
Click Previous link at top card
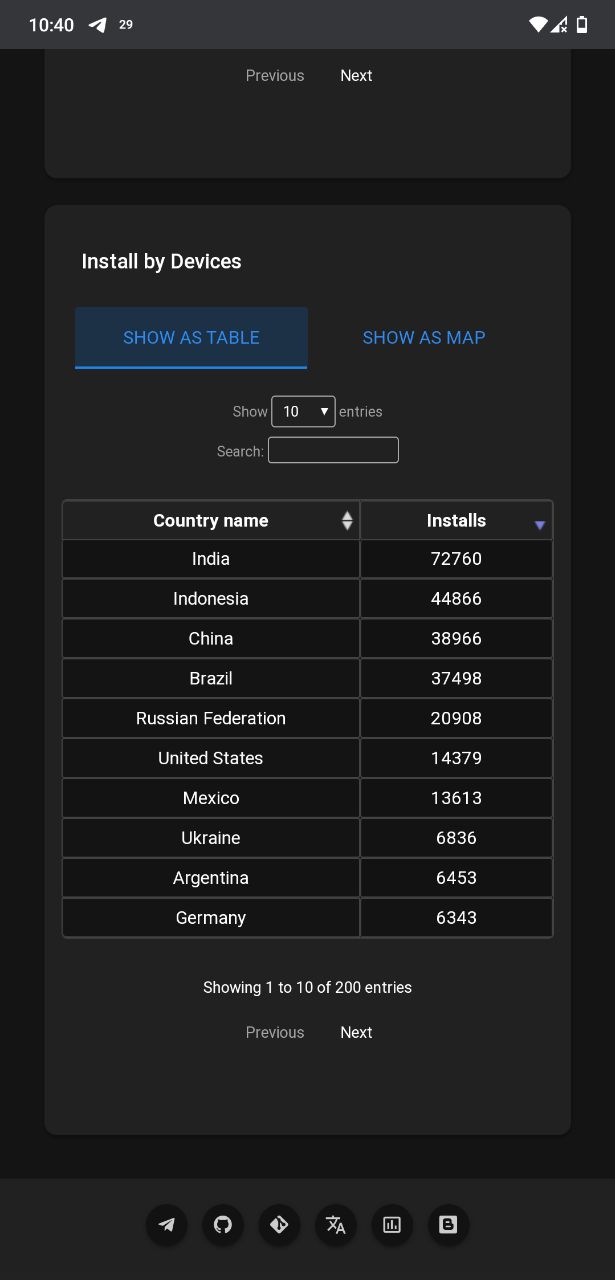(x=275, y=75)
